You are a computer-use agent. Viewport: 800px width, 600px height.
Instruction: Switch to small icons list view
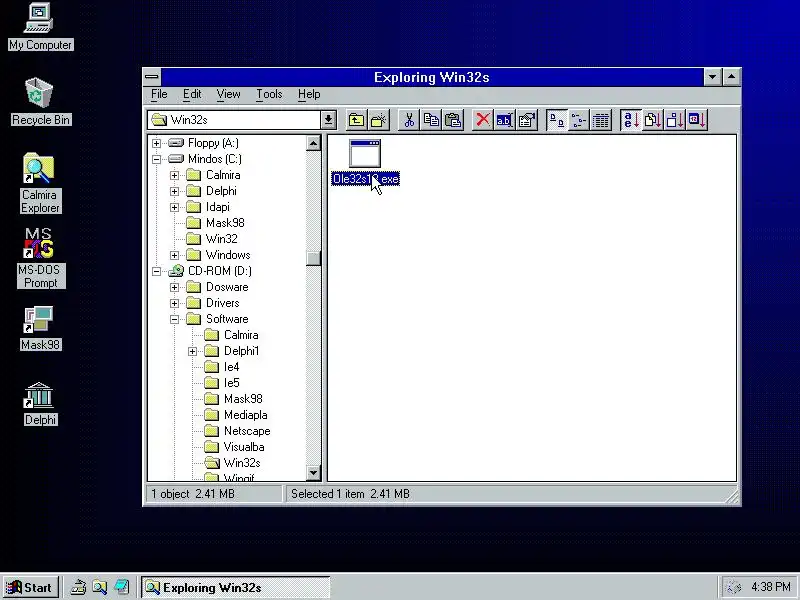coord(579,120)
